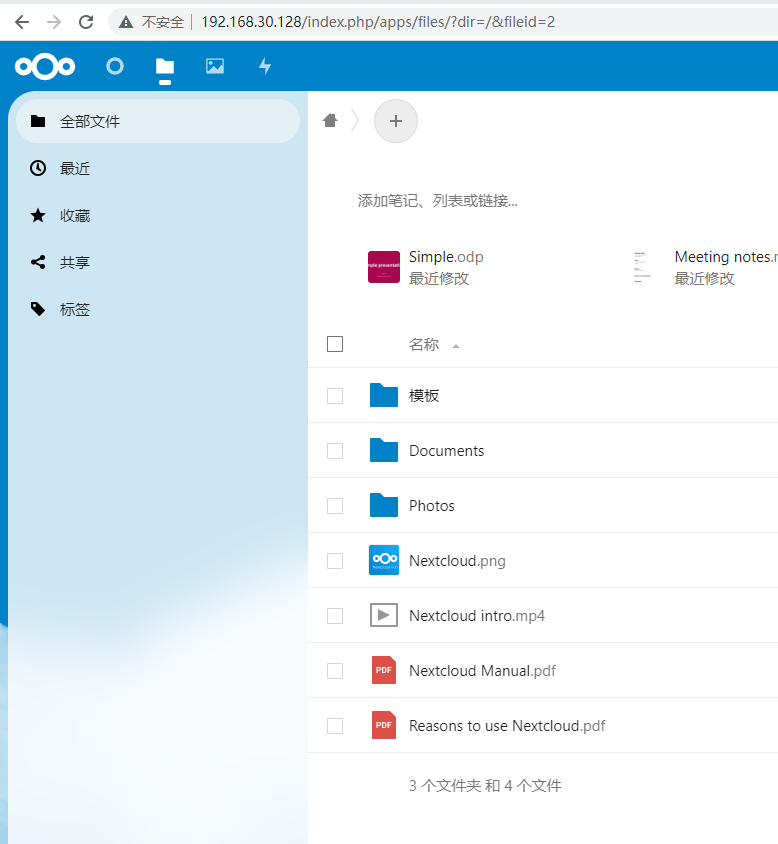Open the 模板 folder name

coord(424,396)
